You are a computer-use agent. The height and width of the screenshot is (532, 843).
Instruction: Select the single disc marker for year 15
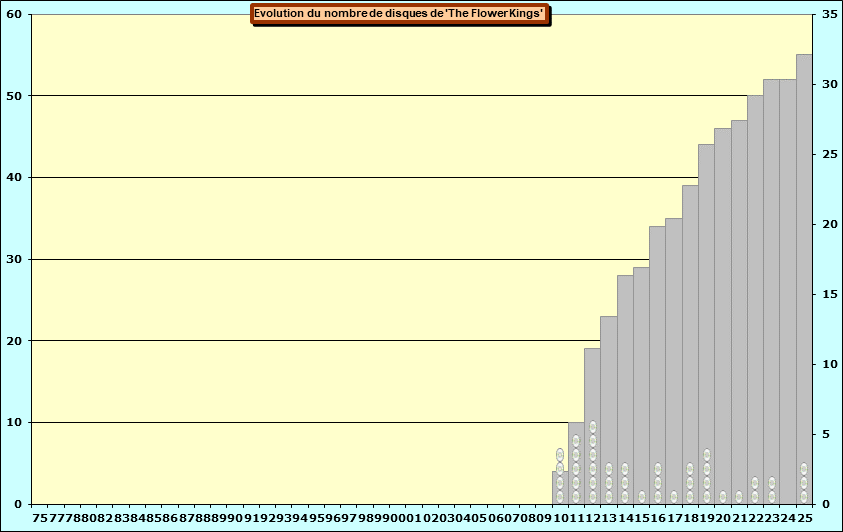[x=641, y=497]
